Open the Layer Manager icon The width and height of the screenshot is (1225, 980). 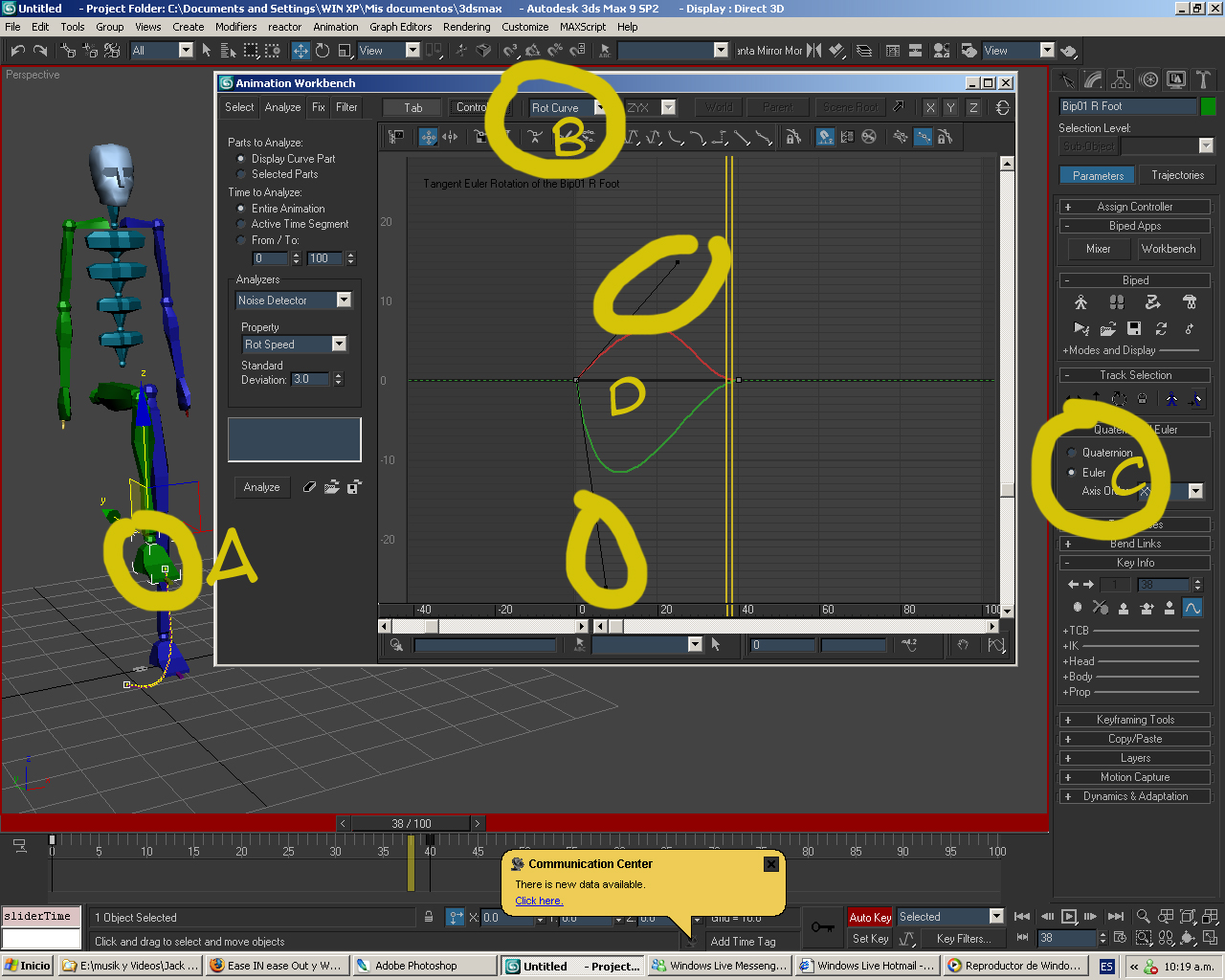(864, 51)
